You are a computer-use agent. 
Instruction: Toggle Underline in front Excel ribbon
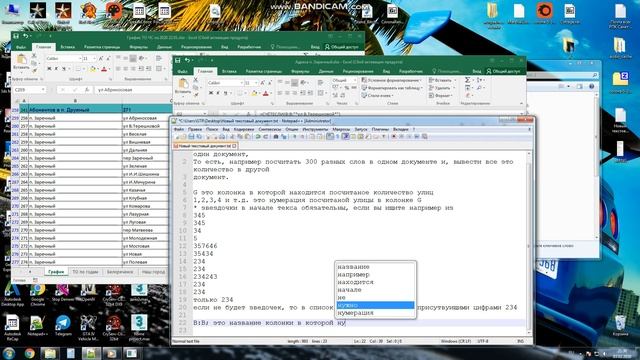pyautogui.click(x=225, y=93)
